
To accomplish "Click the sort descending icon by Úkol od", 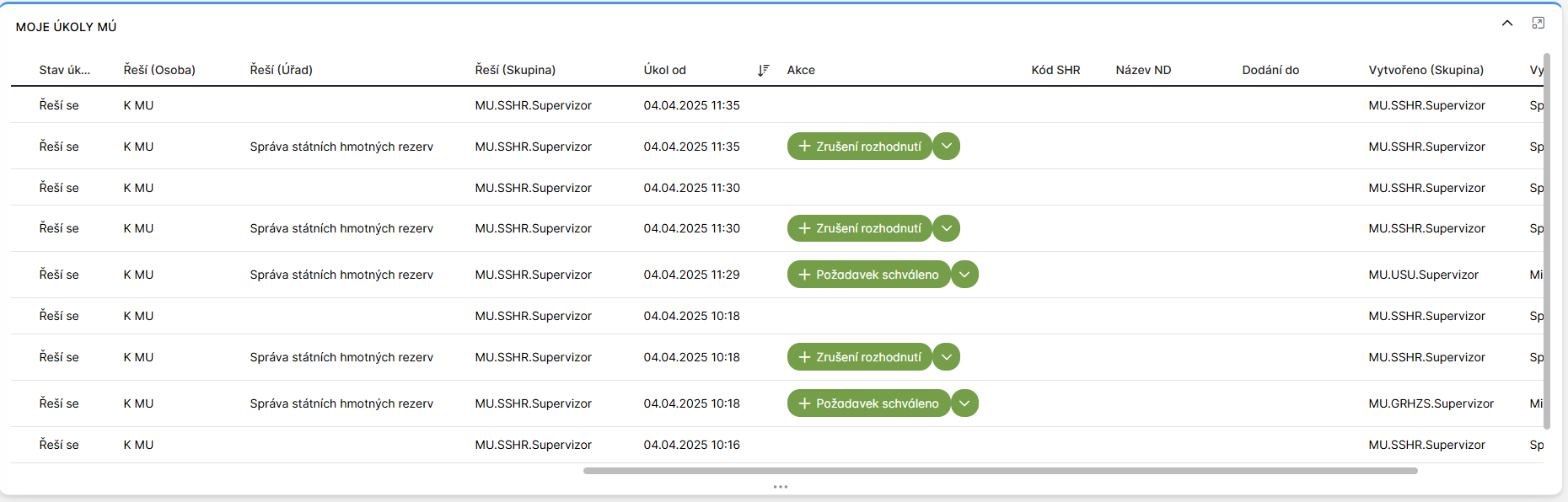I will click(x=763, y=70).
